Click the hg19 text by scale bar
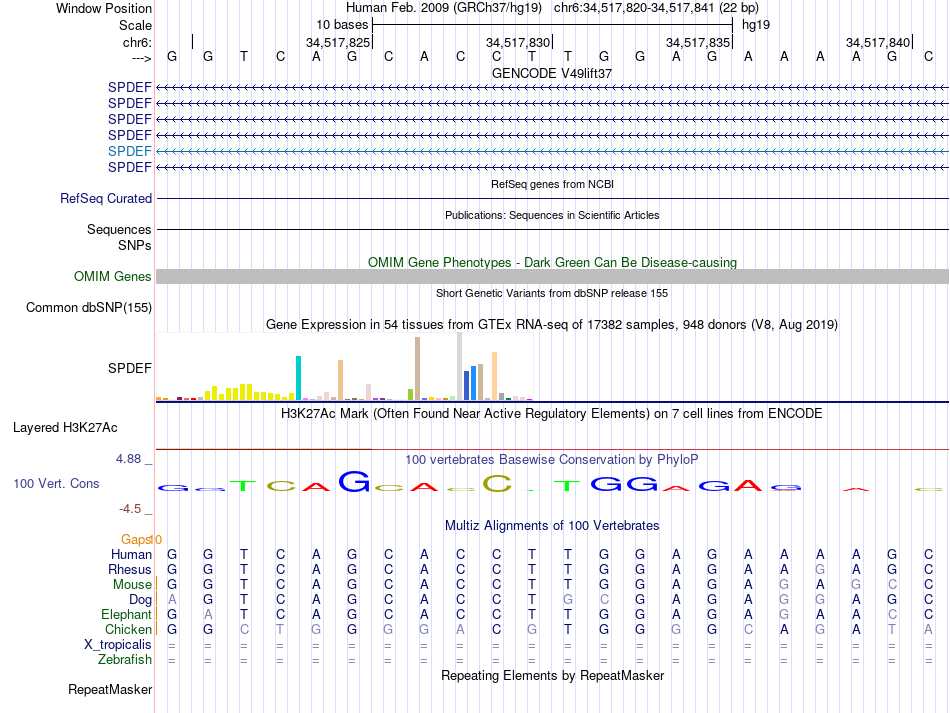 click(x=756, y=25)
